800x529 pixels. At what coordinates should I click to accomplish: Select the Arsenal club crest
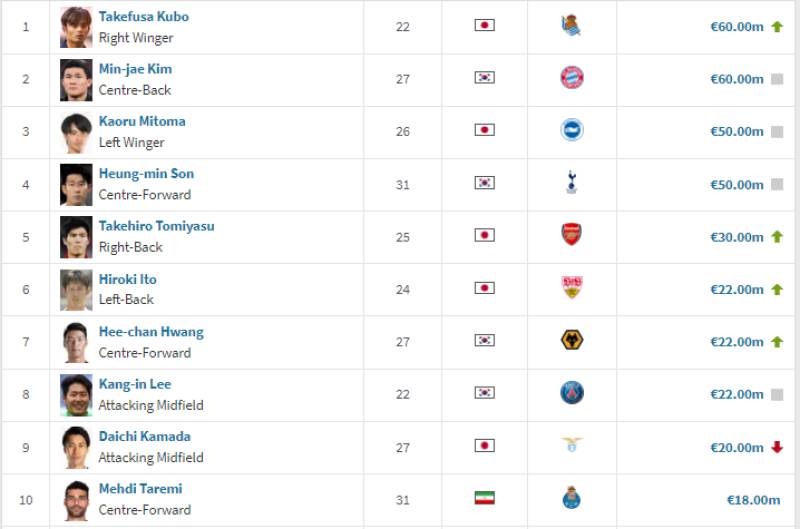click(571, 235)
